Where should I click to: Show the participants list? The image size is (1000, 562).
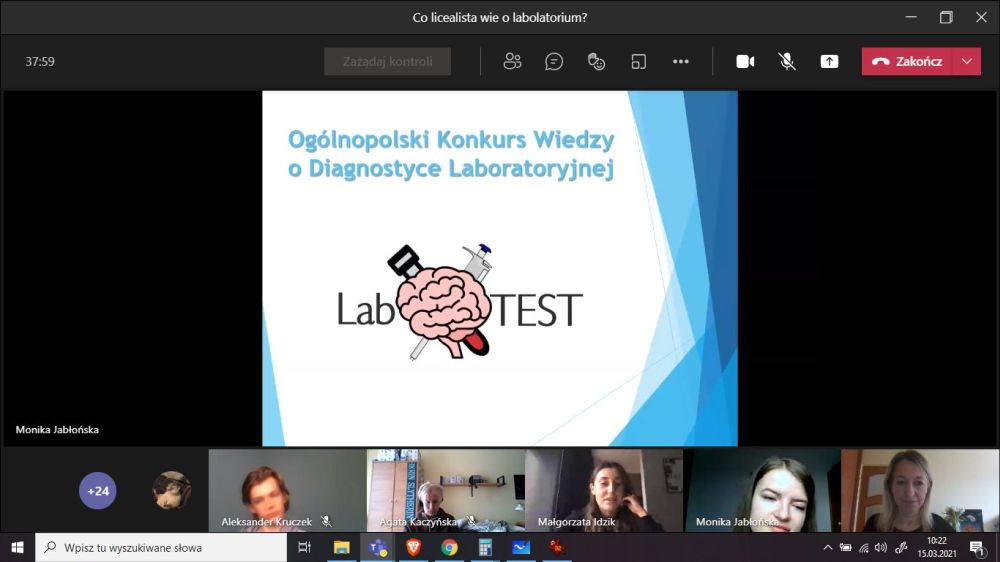pos(512,61)
